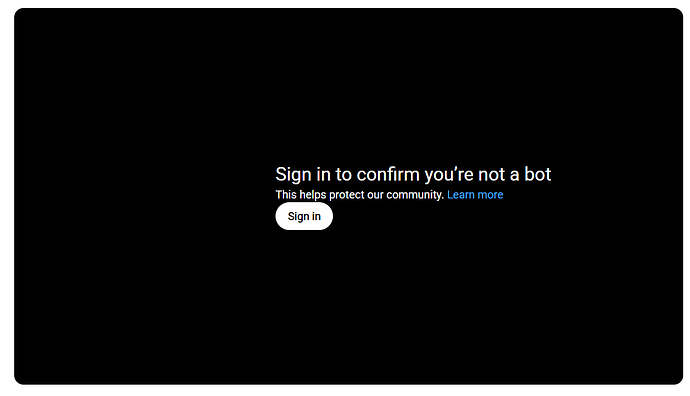Sign in to confirm you're not a bot
The height and width of the screenshot is (396, 690).
coord(304,216)
